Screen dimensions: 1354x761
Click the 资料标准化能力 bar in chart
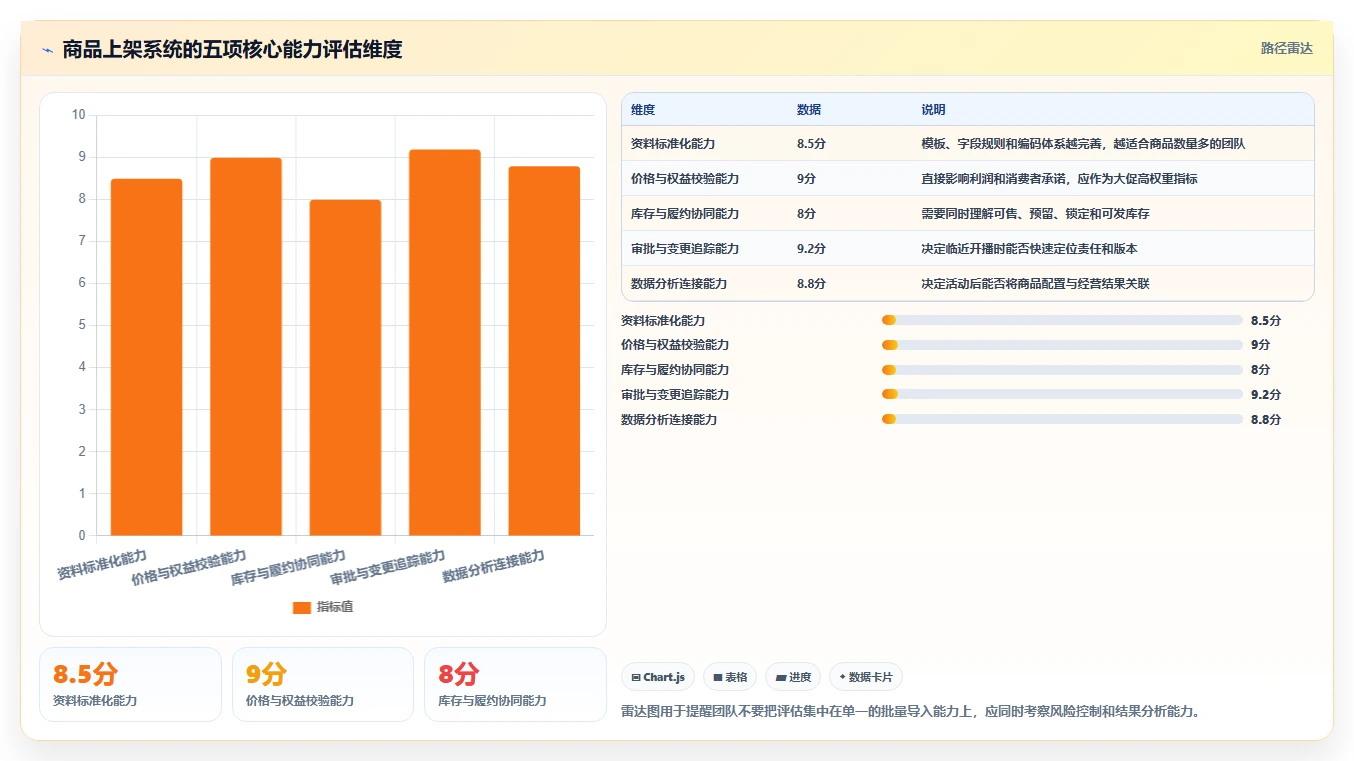[x=146, y=357]
